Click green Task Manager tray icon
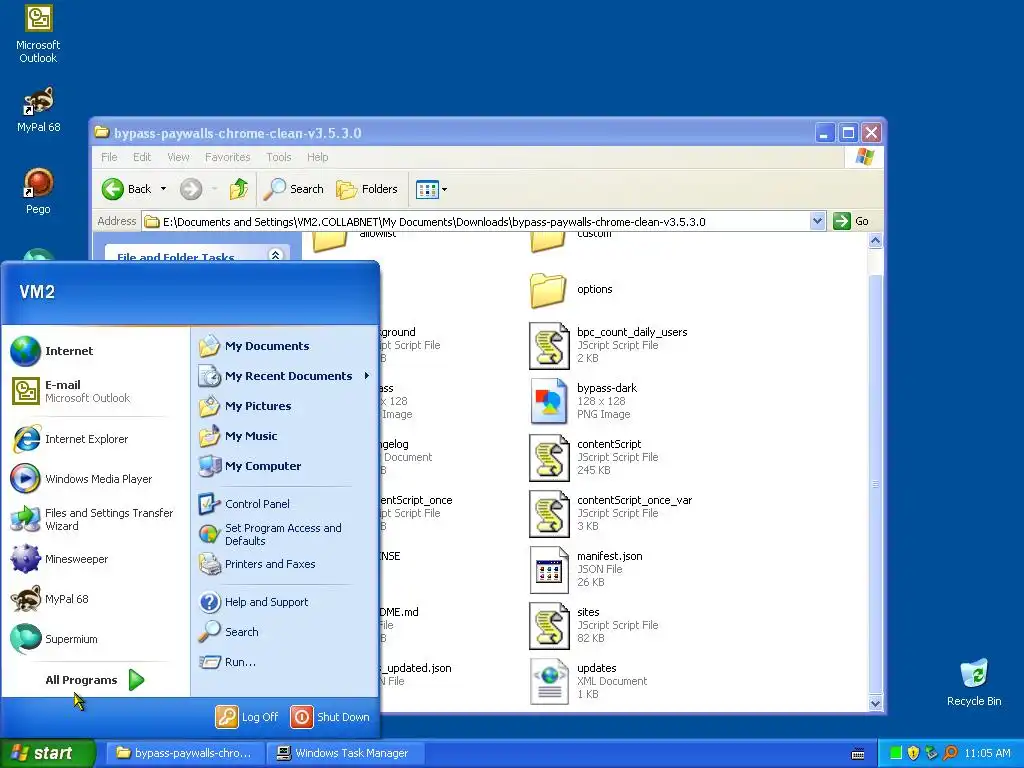 [895, 753]
